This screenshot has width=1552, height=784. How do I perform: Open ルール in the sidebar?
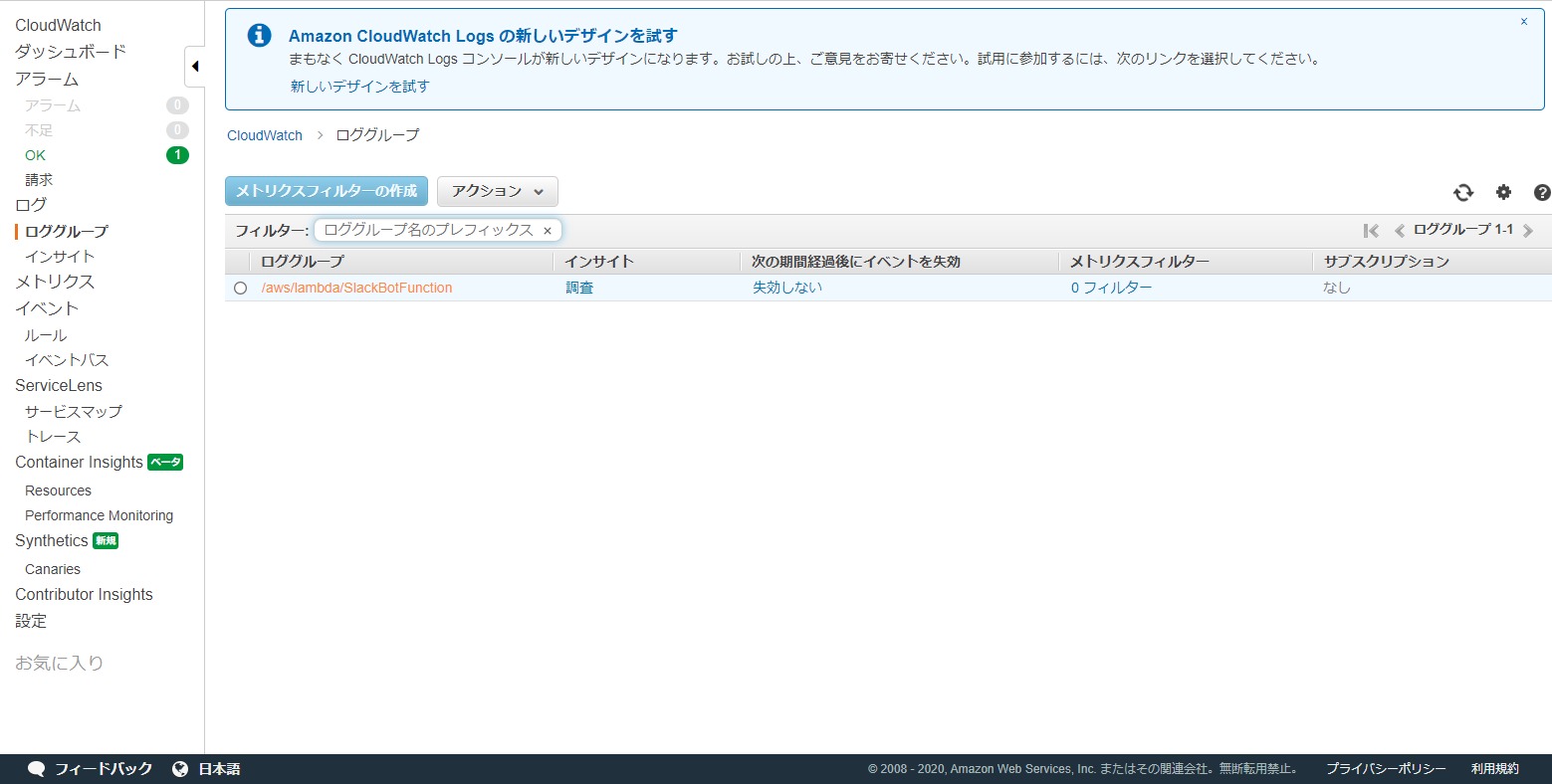(x=46, y=335)
